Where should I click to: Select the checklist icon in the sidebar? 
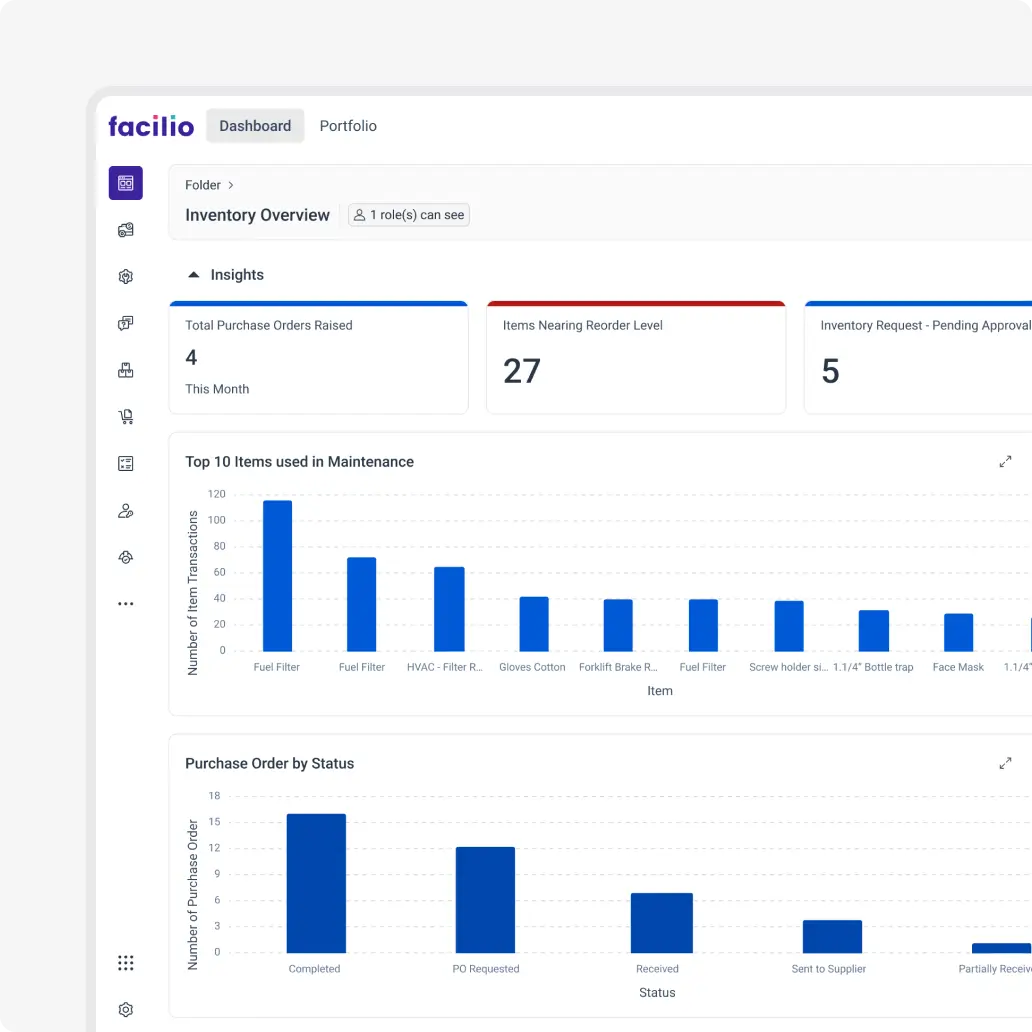[126, 464]
